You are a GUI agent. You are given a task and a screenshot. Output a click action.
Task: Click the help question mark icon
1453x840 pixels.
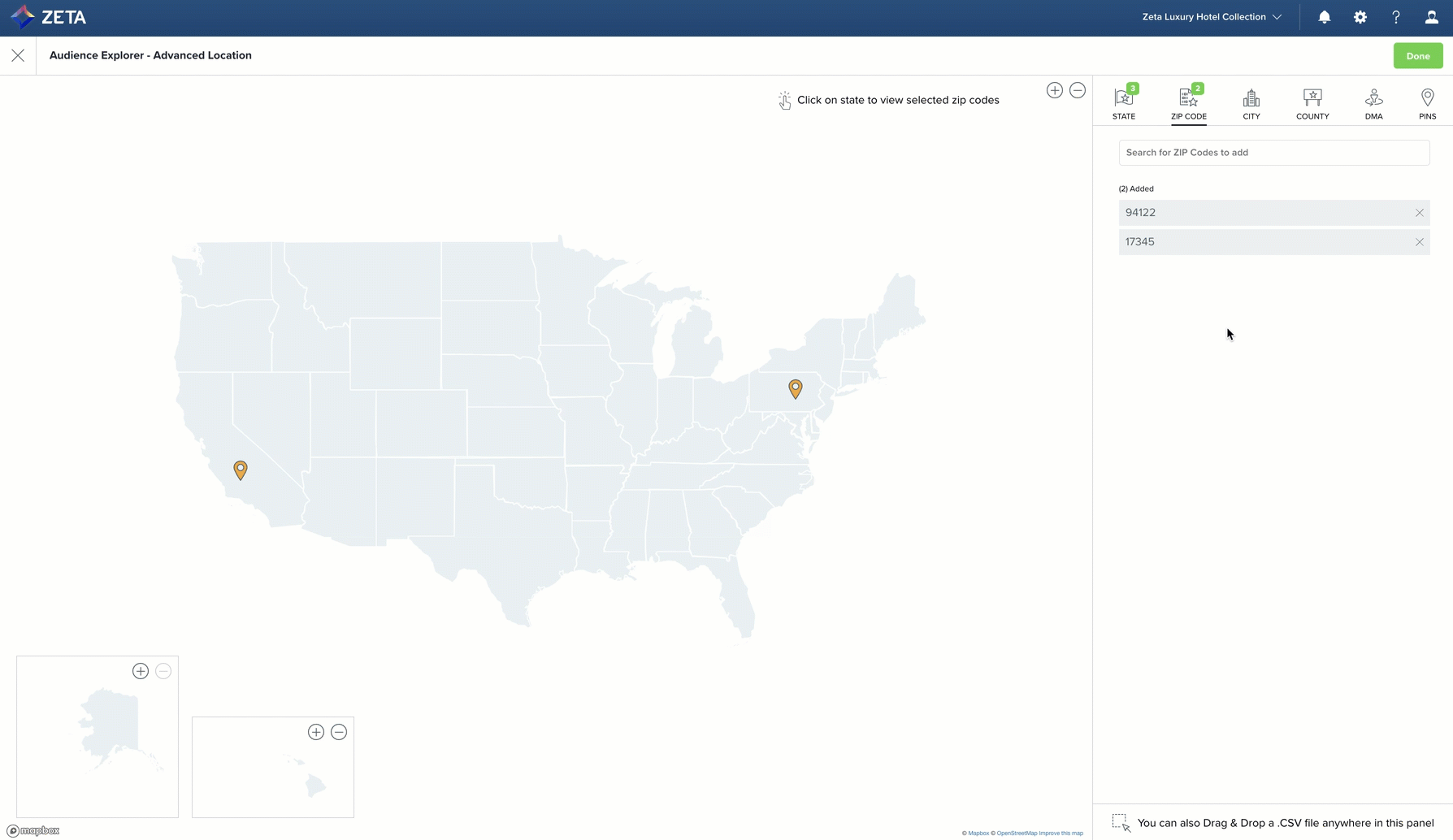click(x=1395, y=17)
